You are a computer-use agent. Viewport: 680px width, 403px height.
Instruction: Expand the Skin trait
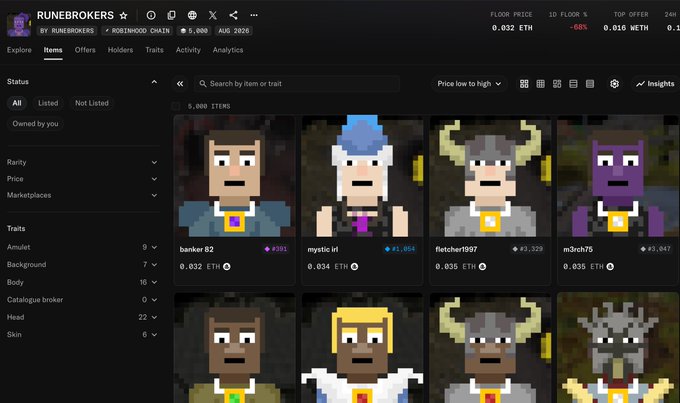[x=82, y=334]
